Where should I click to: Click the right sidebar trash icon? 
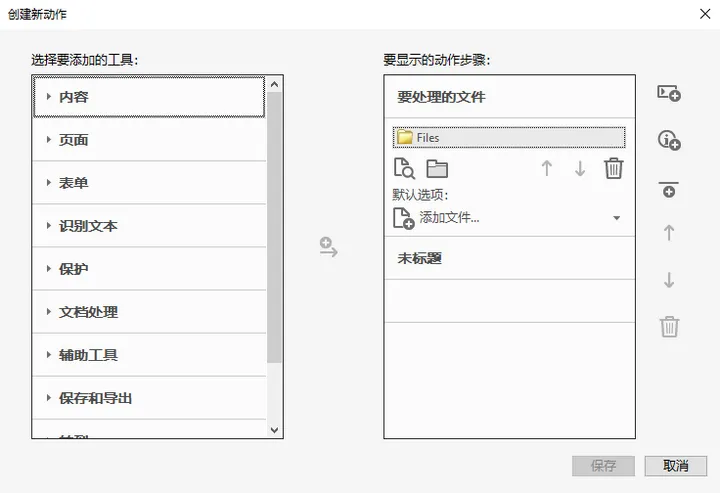click(669, 326)
